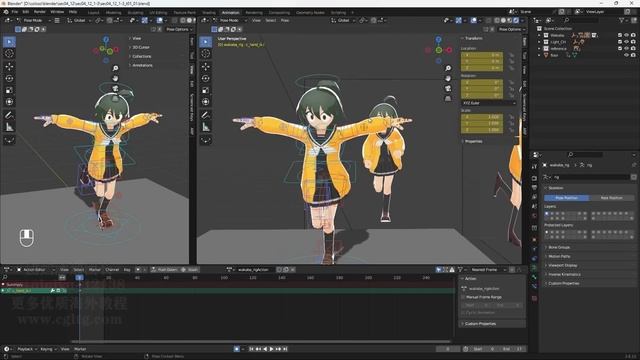Select the Scale tool in left viewport
This screenshot has width=640, height=360.
click(x=9, y=90)
